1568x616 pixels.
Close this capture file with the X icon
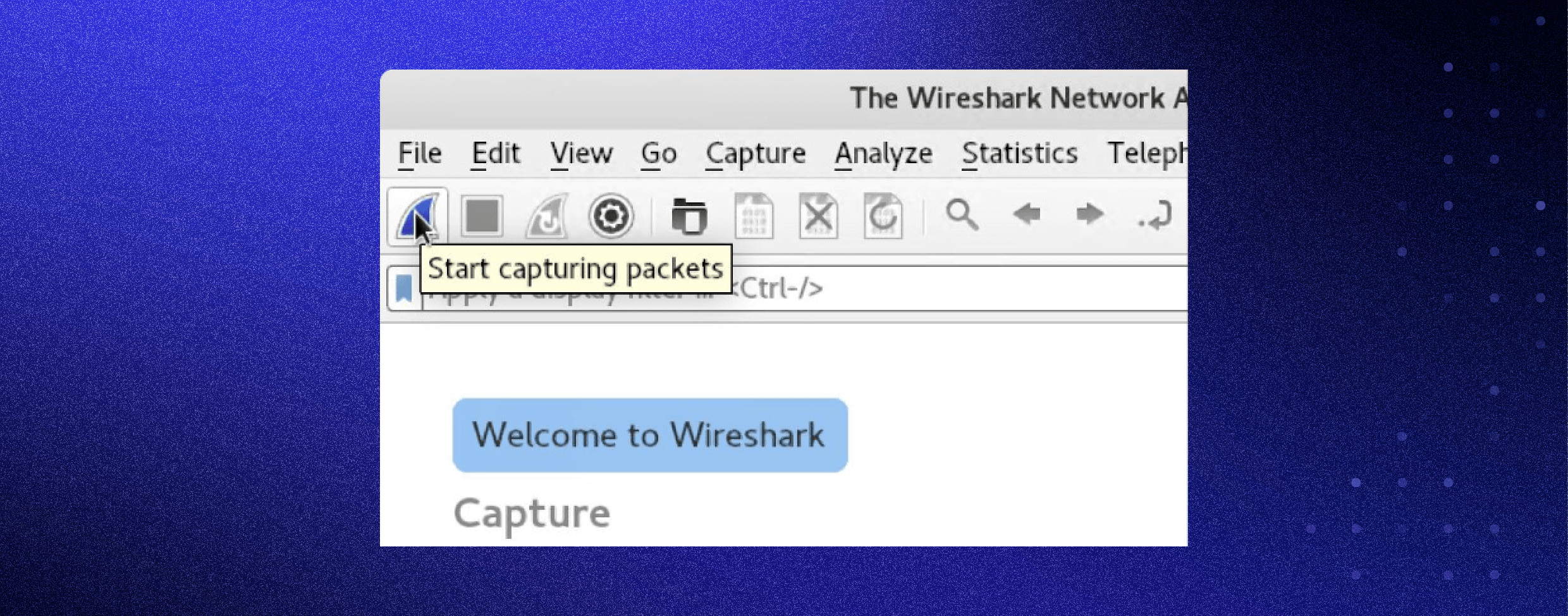click(819, 216)
